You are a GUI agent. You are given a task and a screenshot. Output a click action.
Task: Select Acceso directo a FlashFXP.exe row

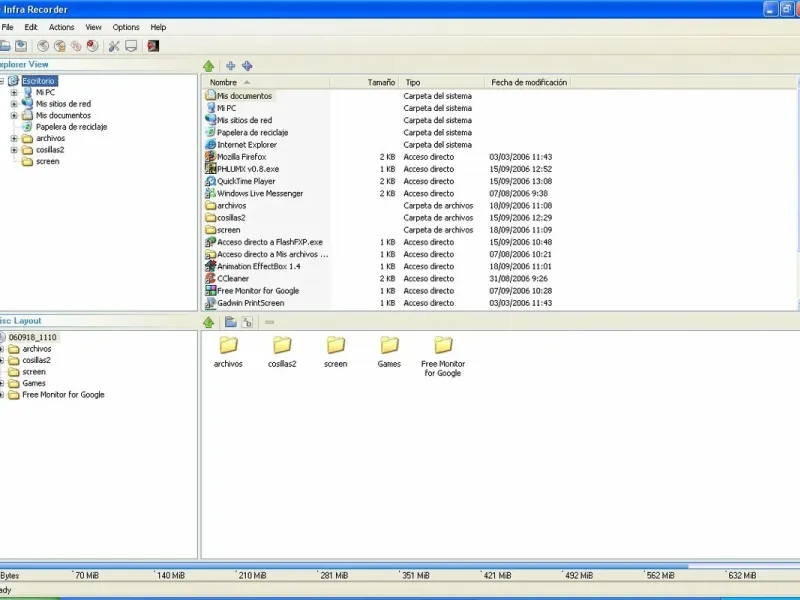tap(269, 242)
